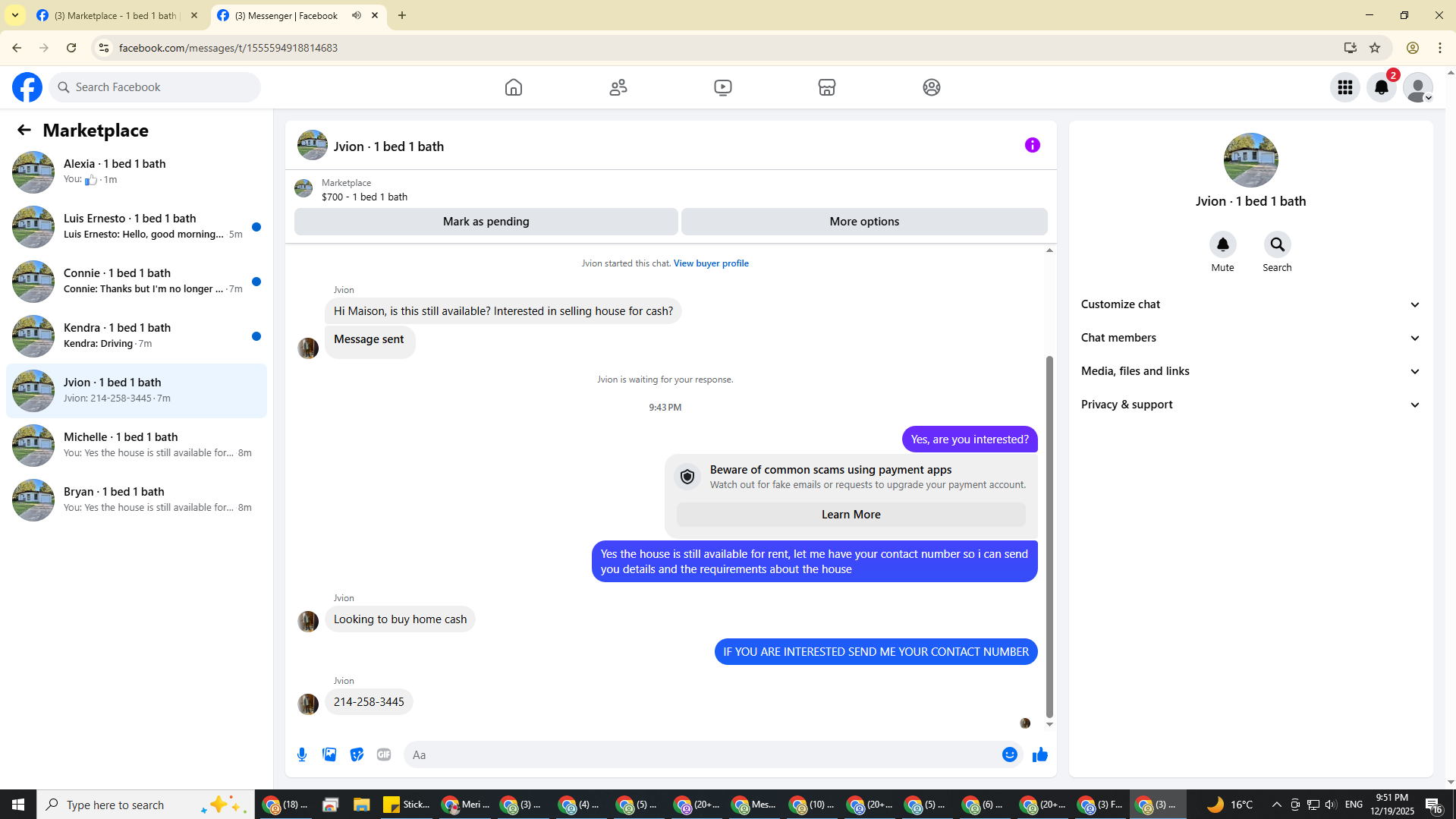1456x819 pixels.
Task: Open the Watch video icon
Action: coord(723,87)
